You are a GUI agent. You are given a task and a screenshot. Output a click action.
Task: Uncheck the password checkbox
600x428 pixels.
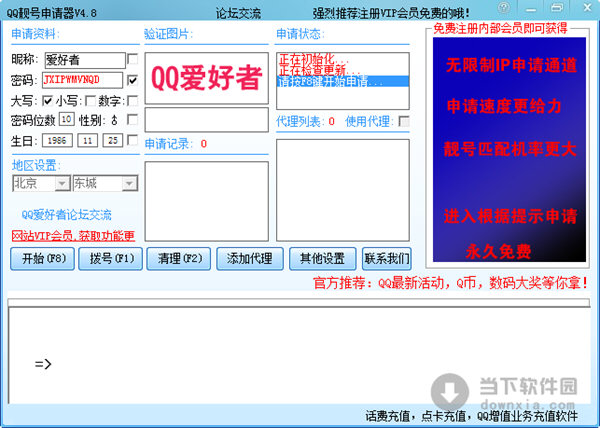(x=132, y=80)
